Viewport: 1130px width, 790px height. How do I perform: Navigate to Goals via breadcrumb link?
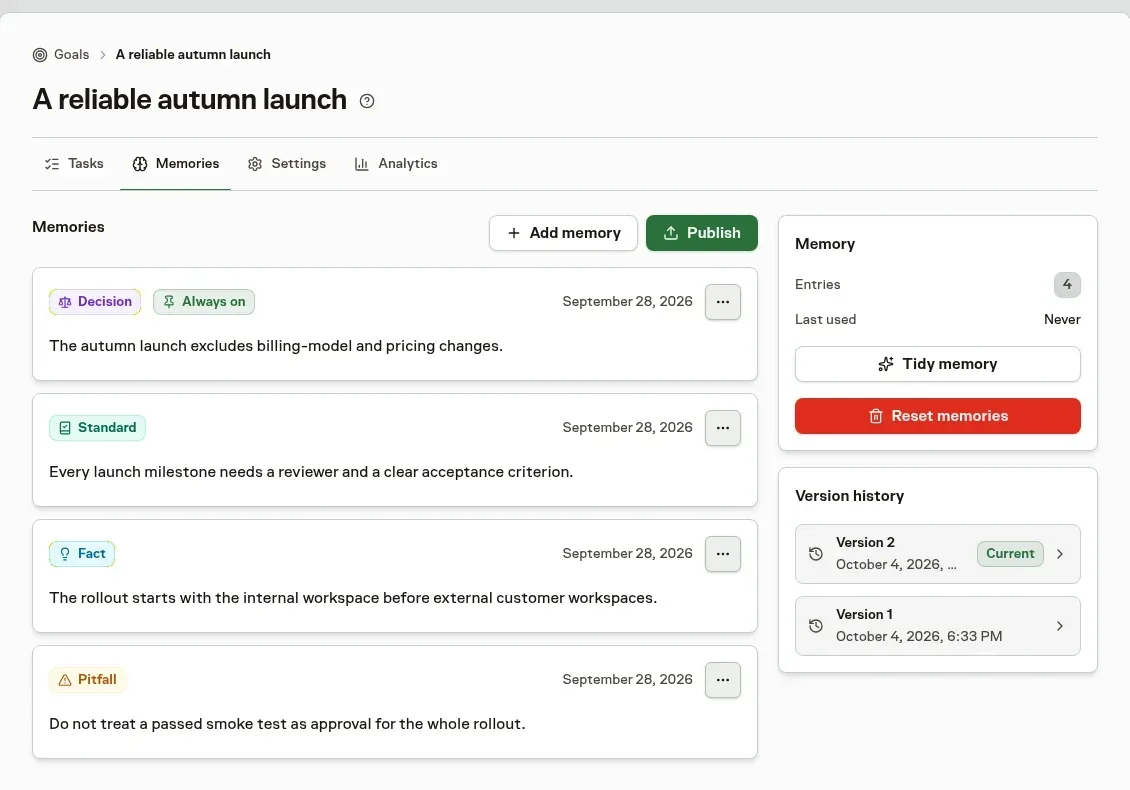coord(71,55)
